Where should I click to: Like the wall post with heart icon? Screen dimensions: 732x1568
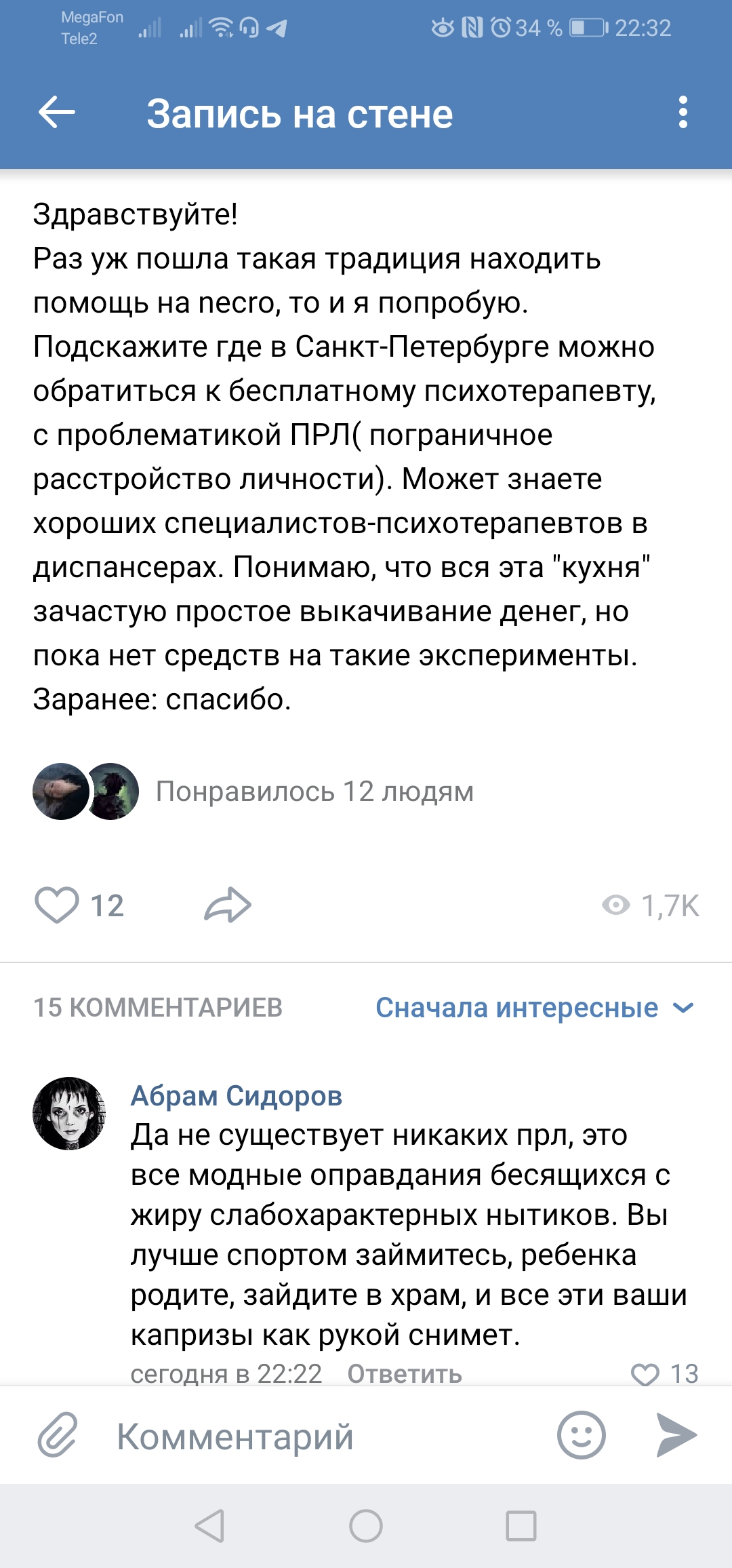57,905
